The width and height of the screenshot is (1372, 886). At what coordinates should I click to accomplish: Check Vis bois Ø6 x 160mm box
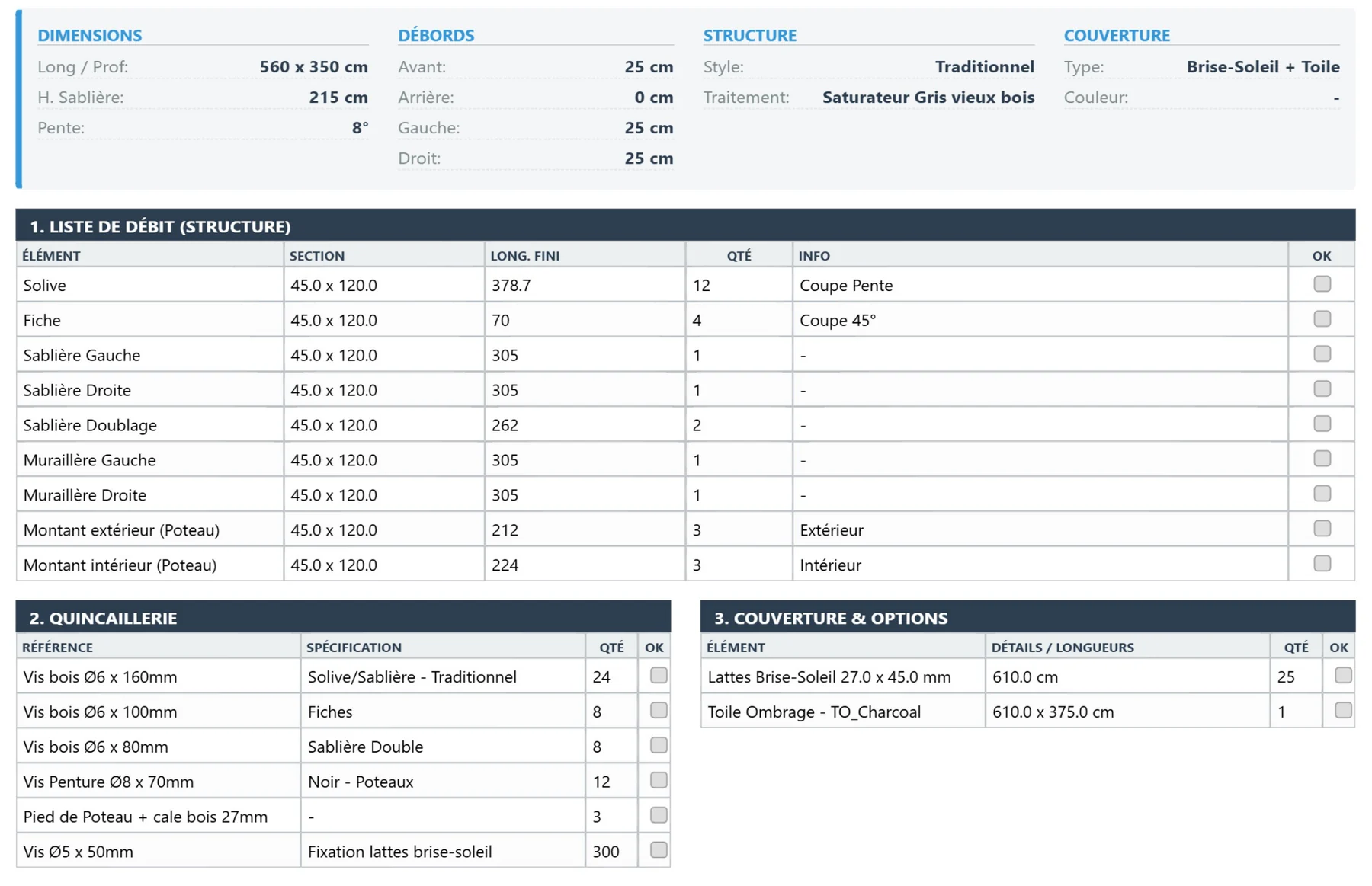tap(659, 676)
